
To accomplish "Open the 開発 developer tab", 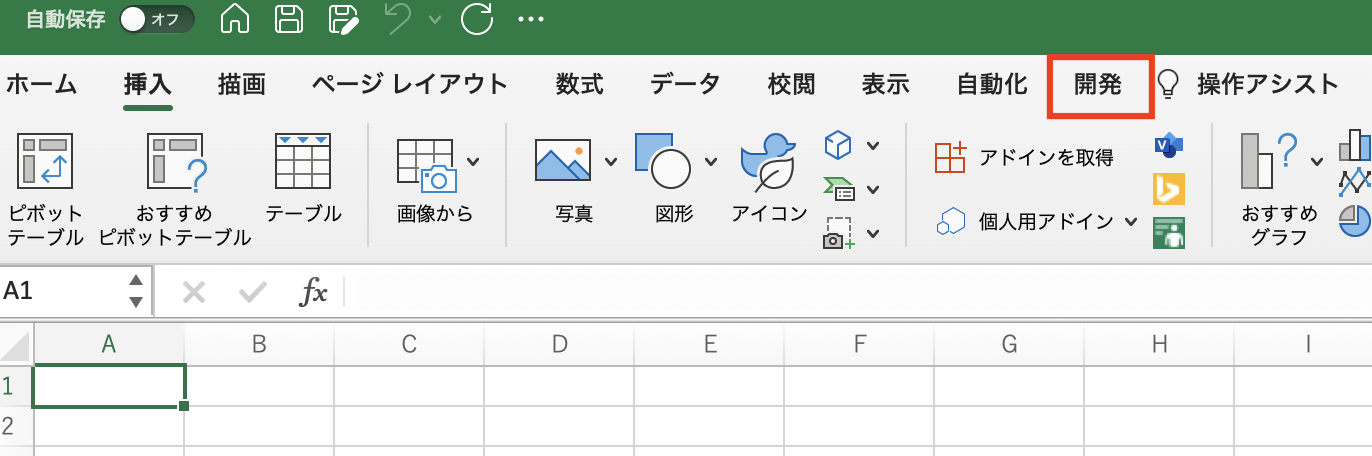I will coord(1098,85).
